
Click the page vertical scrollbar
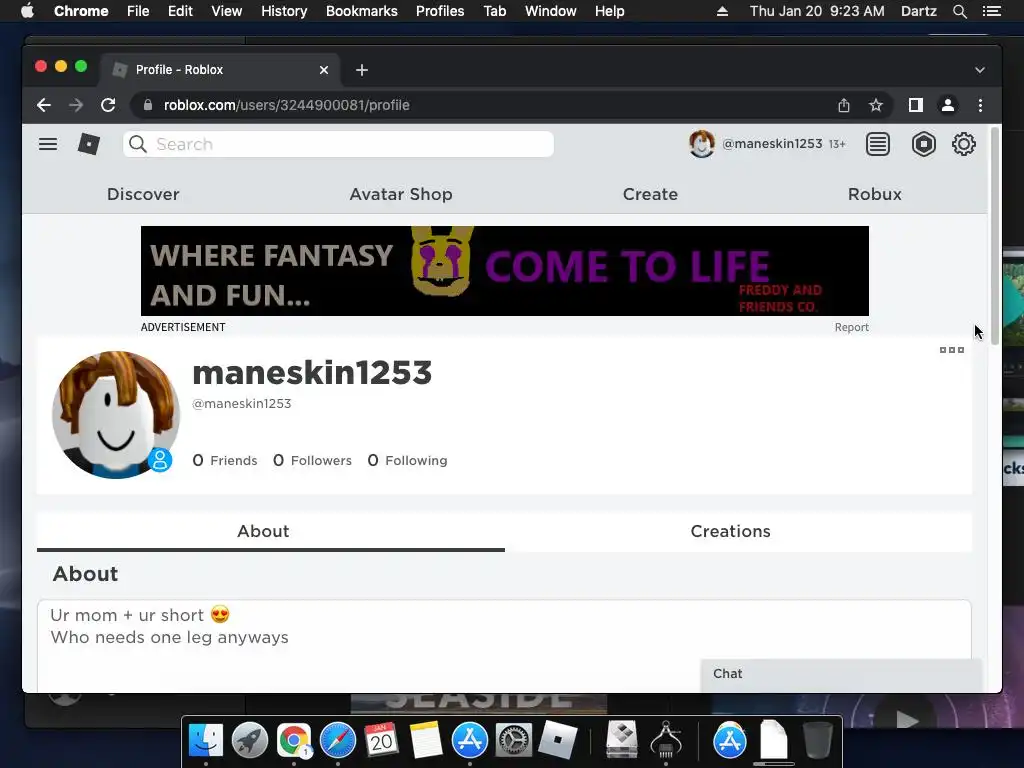pos(995,236)
